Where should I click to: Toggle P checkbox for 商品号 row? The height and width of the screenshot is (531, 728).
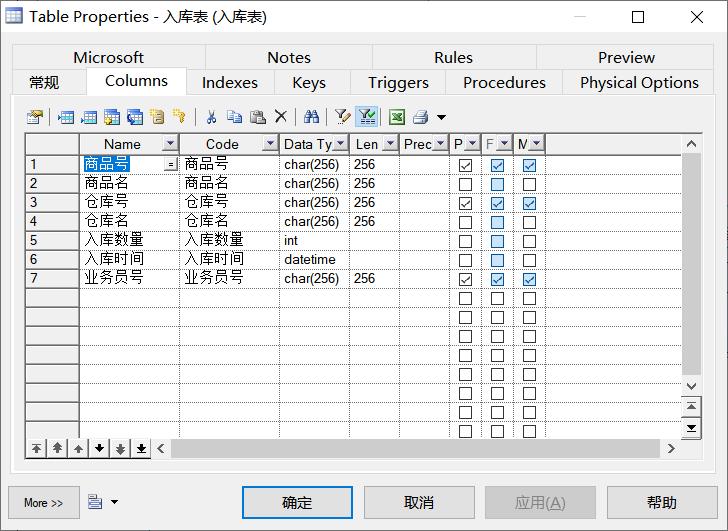(x=465, y=165)
